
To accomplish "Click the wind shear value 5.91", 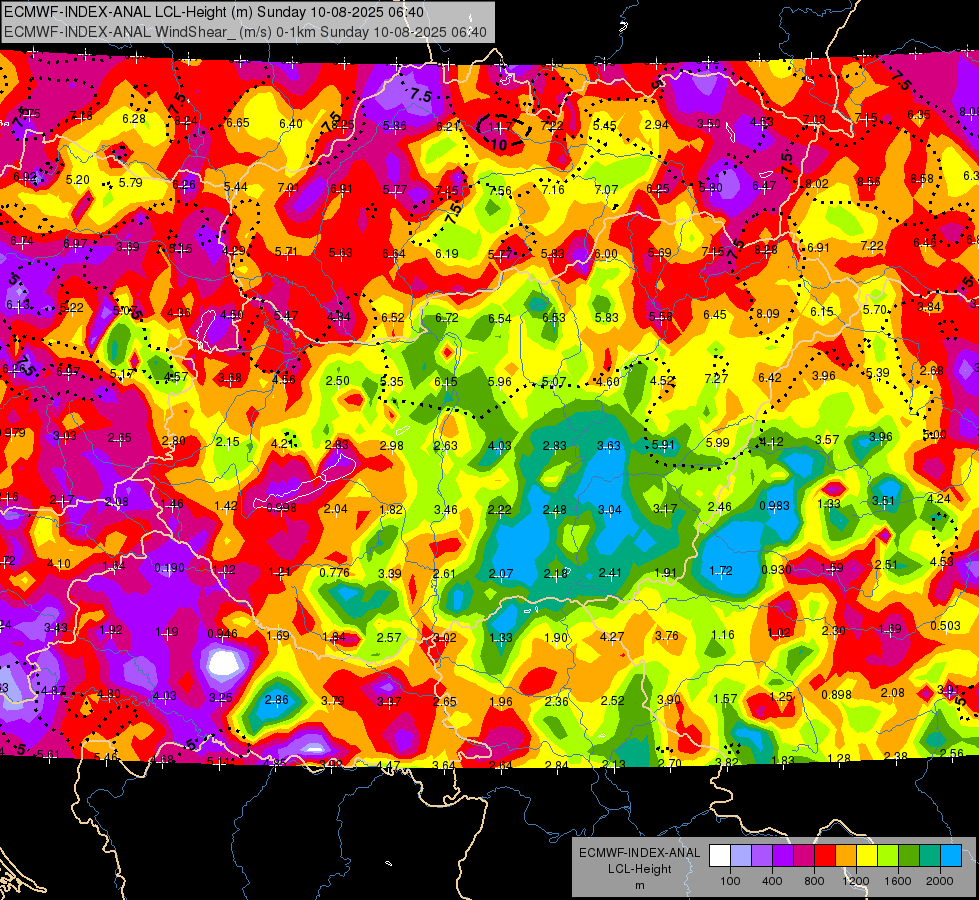I will coord(664,445).
